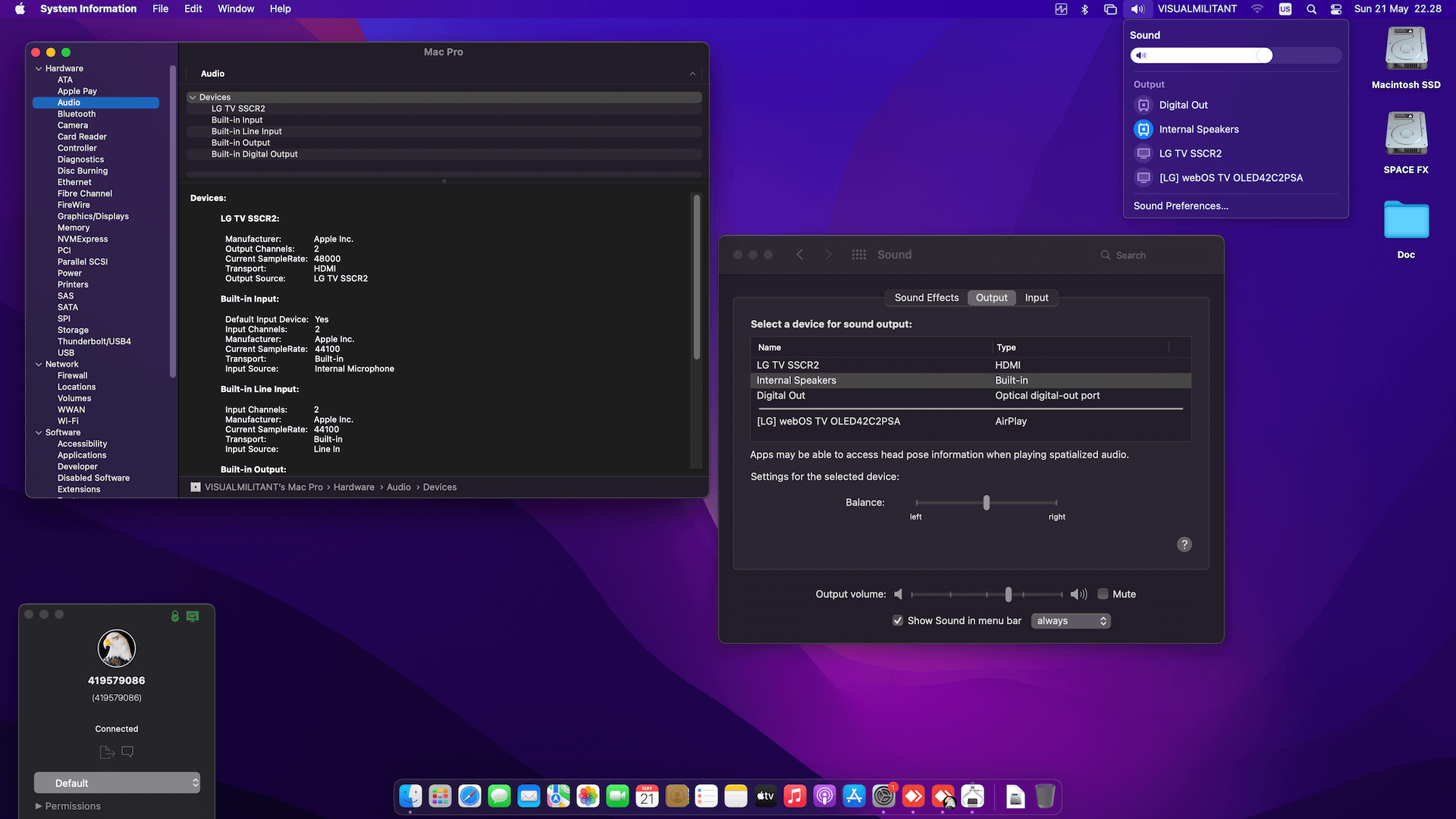Switch to the Sound Effects tab
The image size is (1456, 819).
tap(926, 297)
